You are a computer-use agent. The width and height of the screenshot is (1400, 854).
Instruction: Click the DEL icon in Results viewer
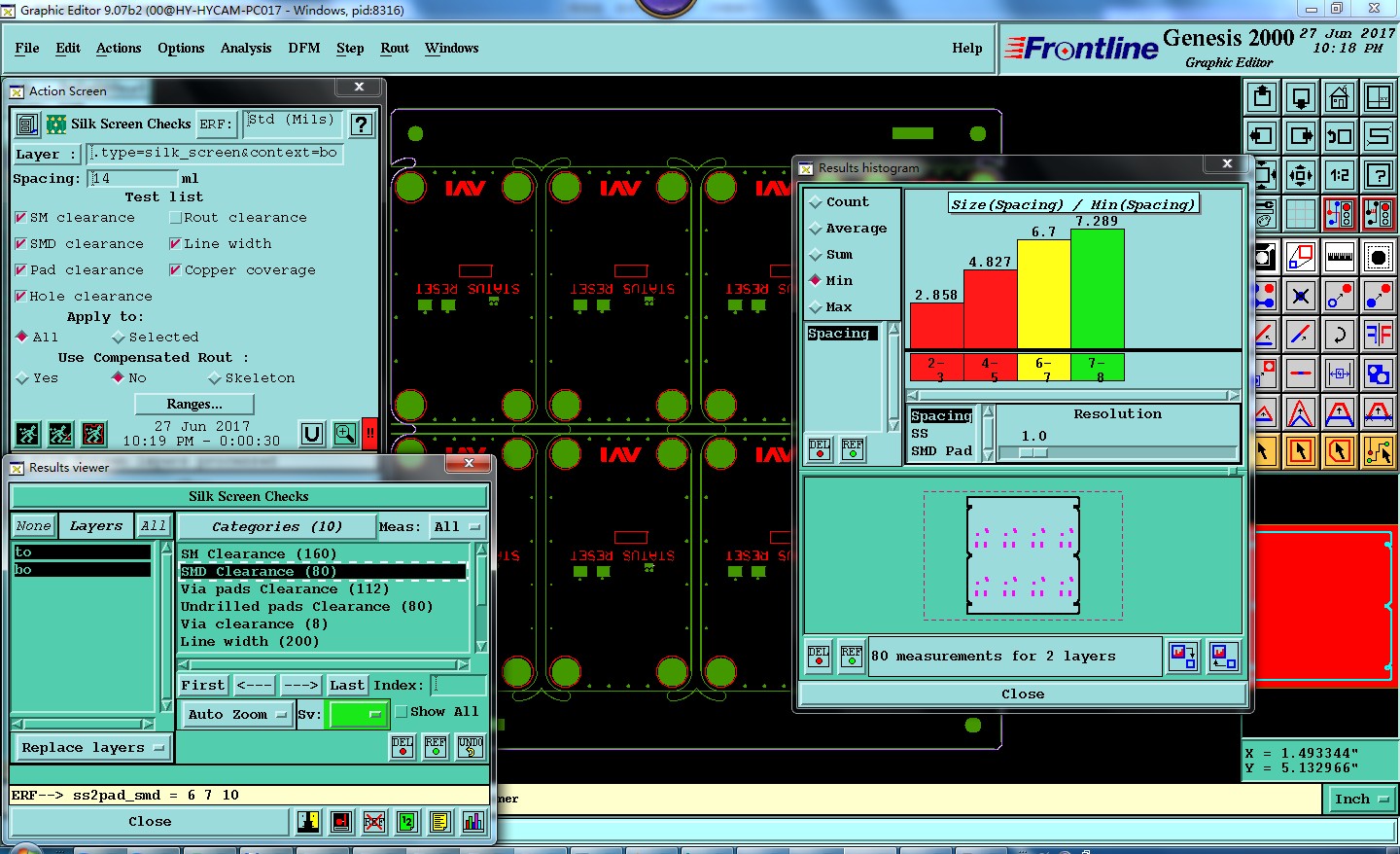tap(402, 747)
